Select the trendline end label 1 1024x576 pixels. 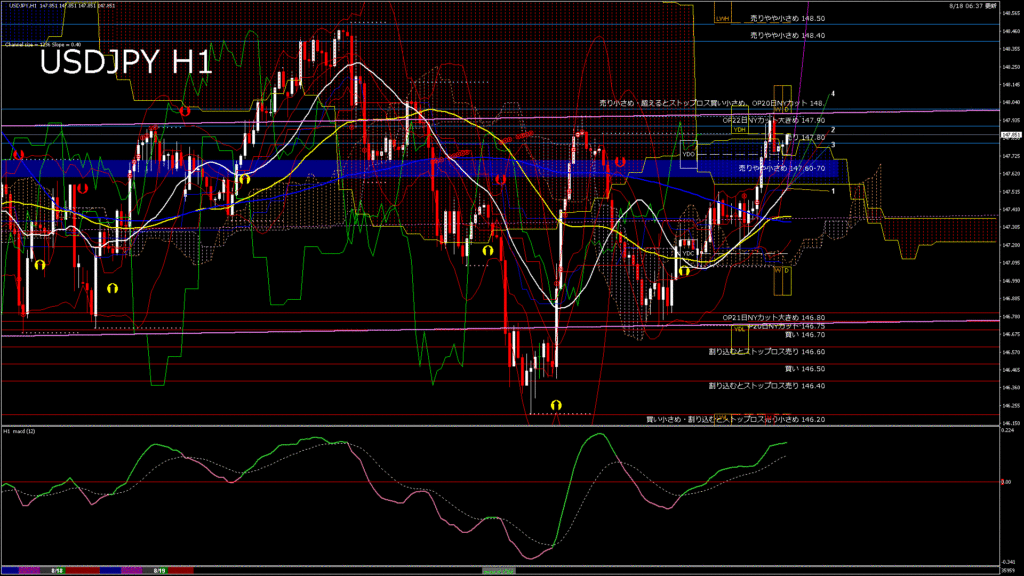[x=833, y=190]
